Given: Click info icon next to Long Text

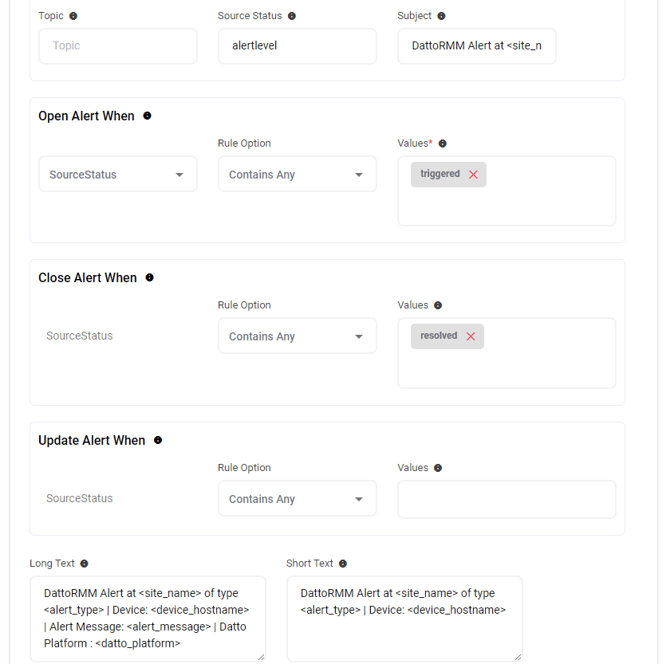Looking at the screenshot, I should 84,564.
